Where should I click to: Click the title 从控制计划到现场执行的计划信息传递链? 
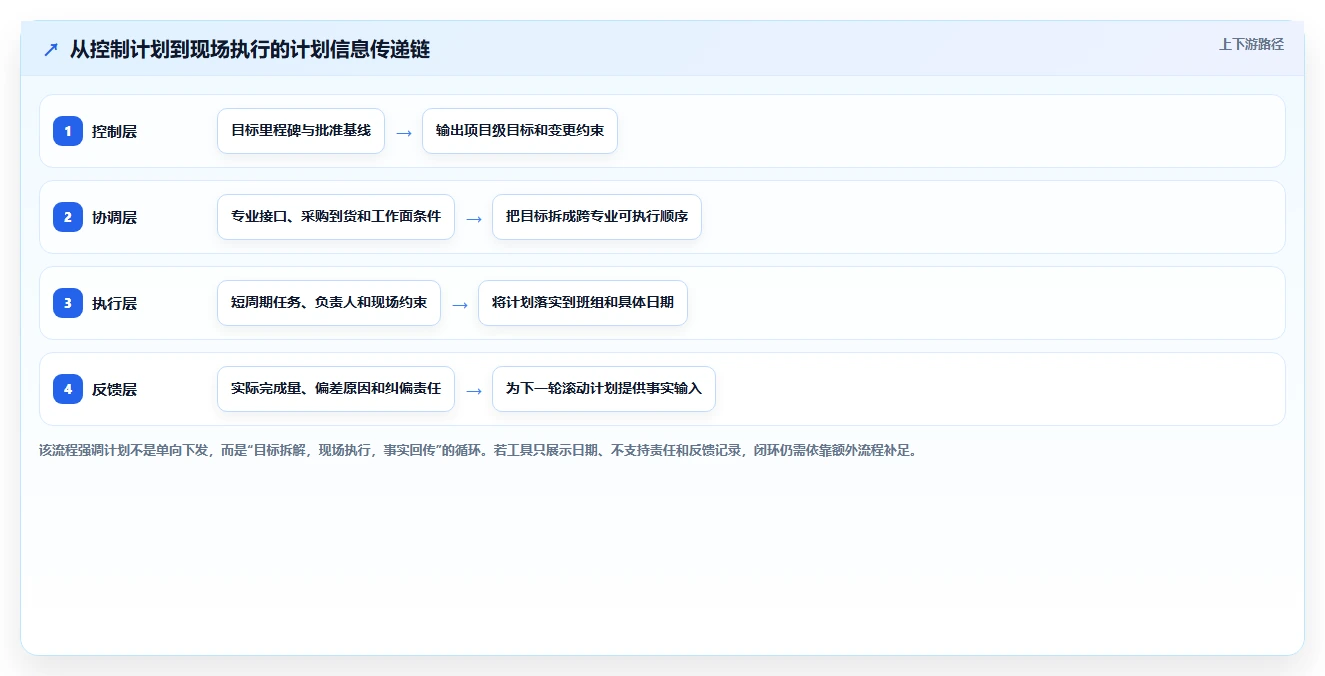pos(250,49)
